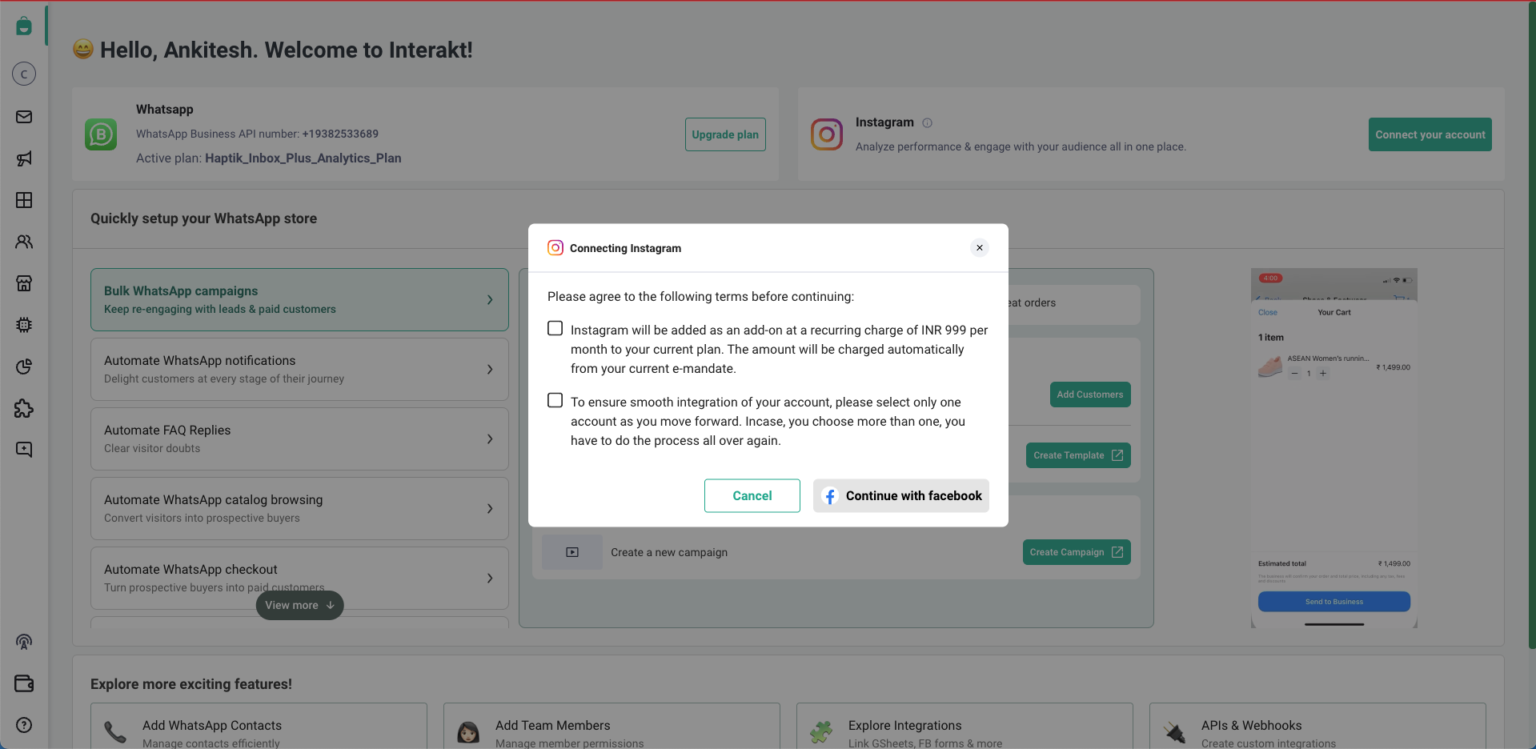
Task: Click the Help question mark icon
Action: tap(23, 725)
